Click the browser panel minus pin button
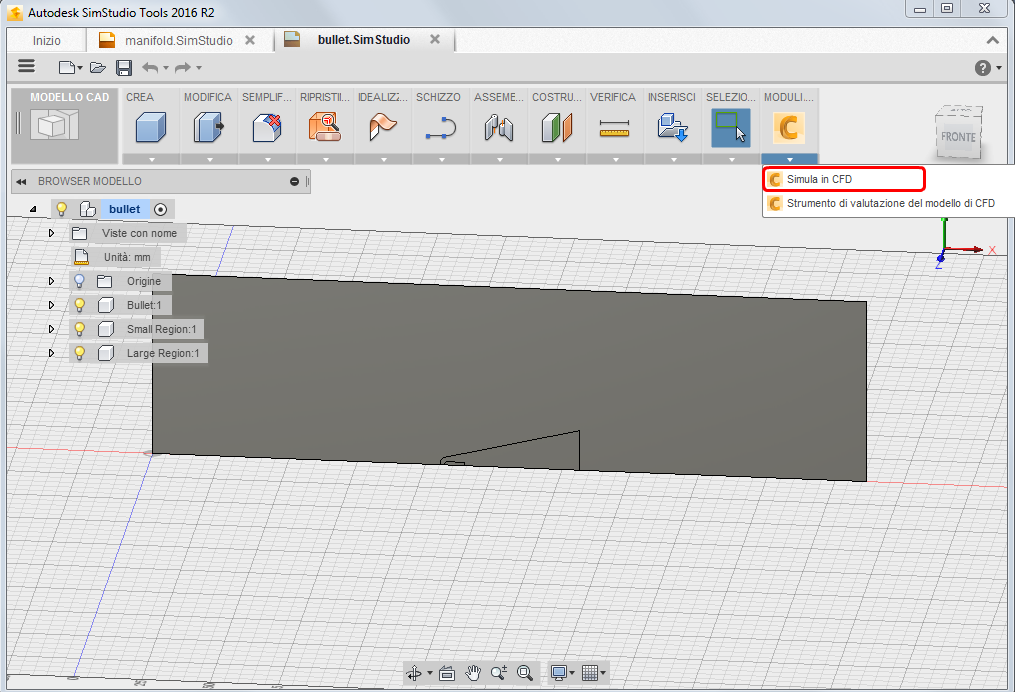 click(x=295, y=182)
